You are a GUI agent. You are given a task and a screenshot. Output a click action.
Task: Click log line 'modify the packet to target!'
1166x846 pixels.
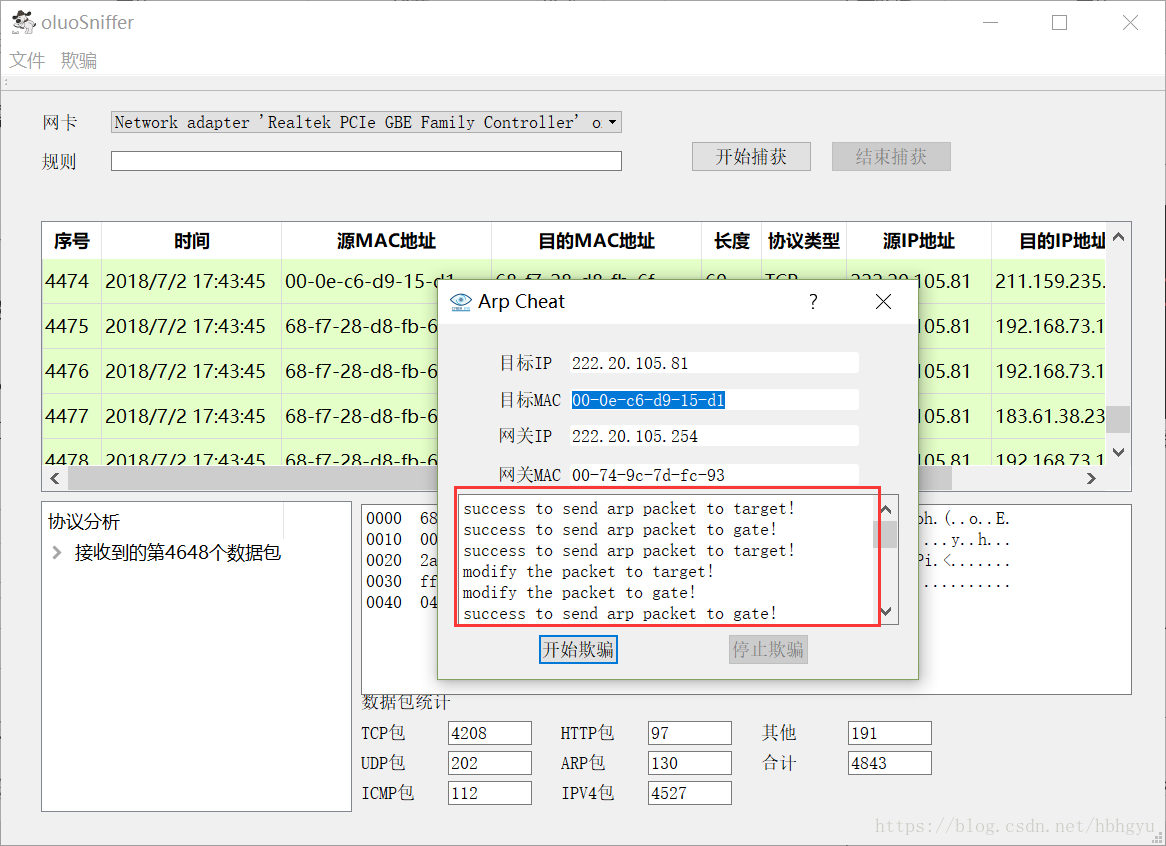(587, 572)
